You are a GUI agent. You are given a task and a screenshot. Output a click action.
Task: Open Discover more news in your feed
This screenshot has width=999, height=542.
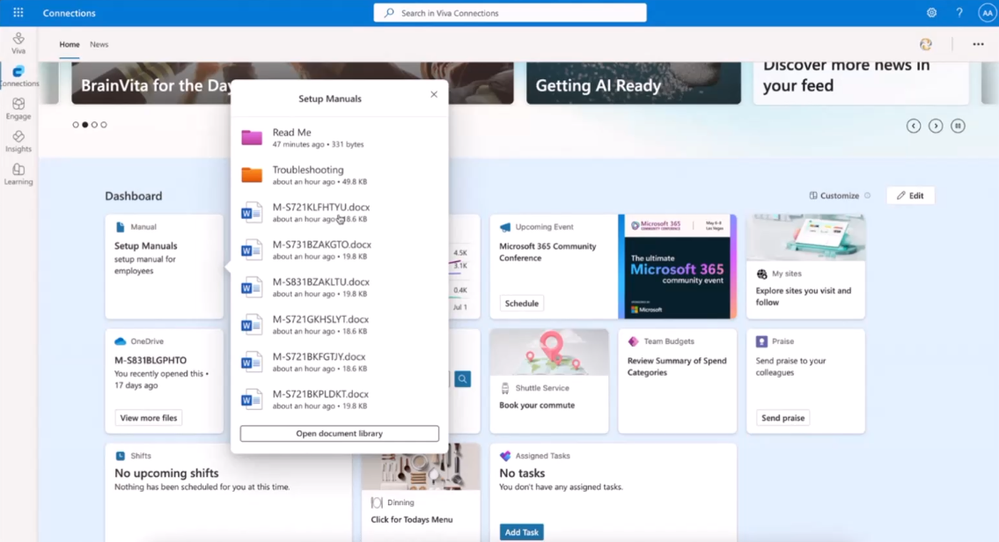(861, 83)
